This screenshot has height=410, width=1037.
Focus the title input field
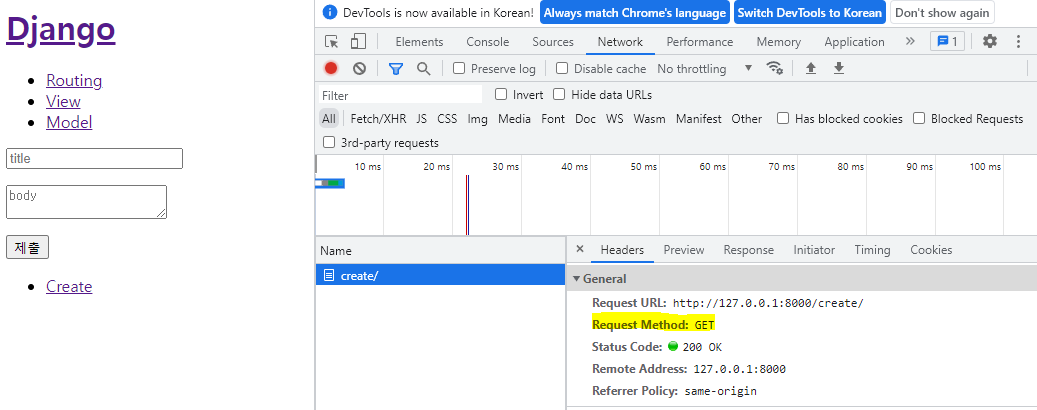click(x=94, y=159)
